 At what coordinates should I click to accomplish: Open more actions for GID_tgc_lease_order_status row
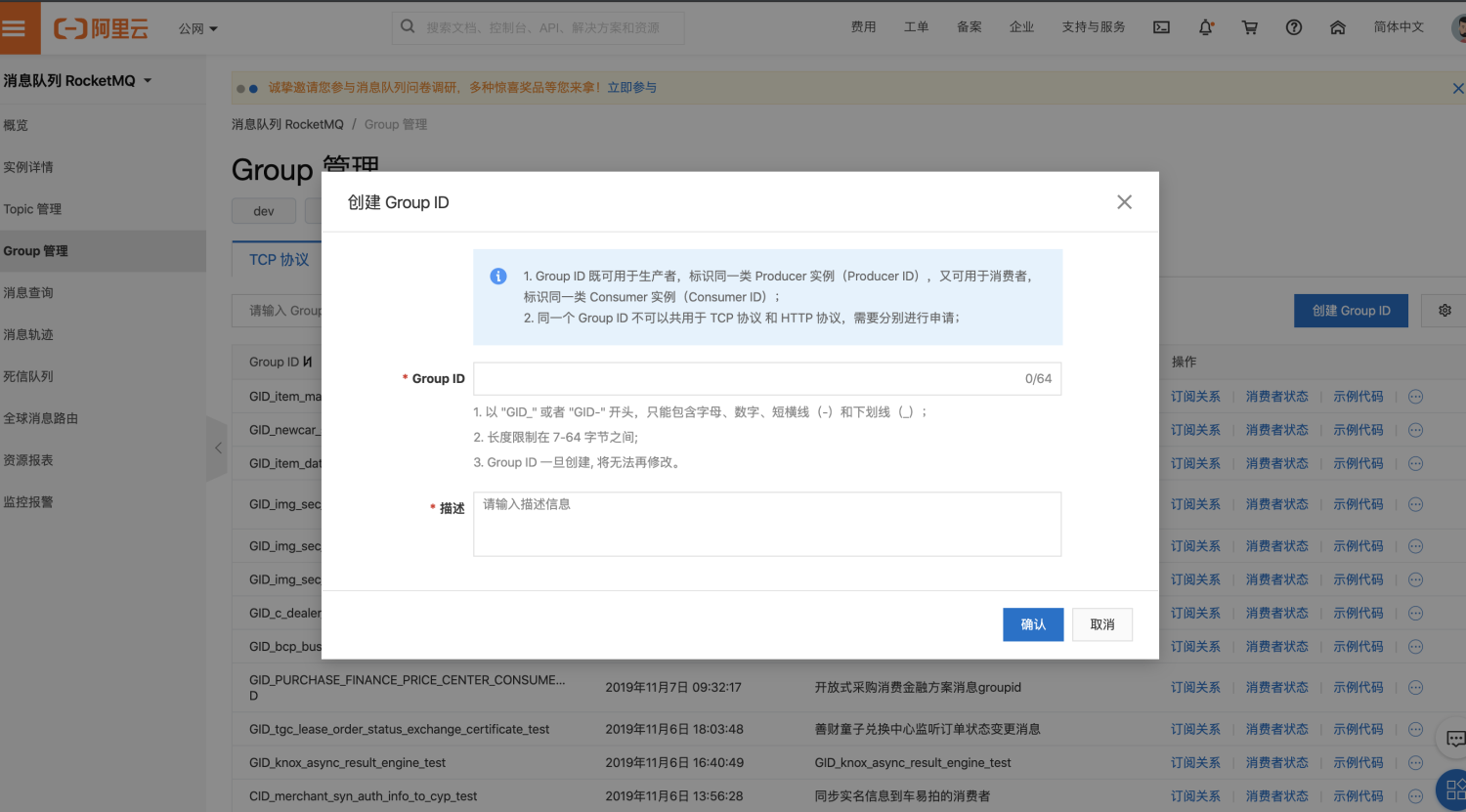pyautogui.click(x=1415, y=729)
